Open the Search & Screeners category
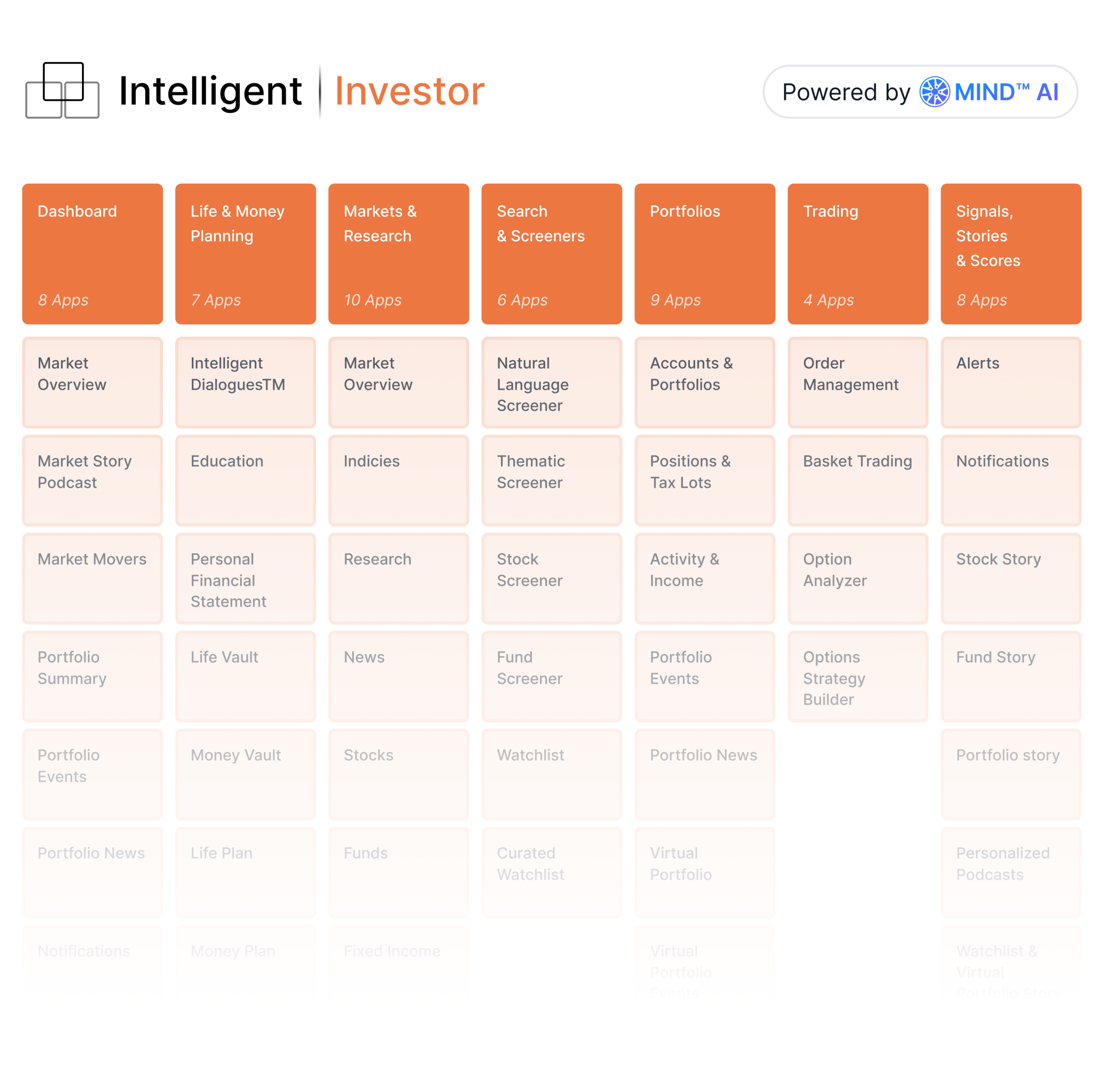The width and height of the screenshot is (1104, 1092). pos(552,254)
